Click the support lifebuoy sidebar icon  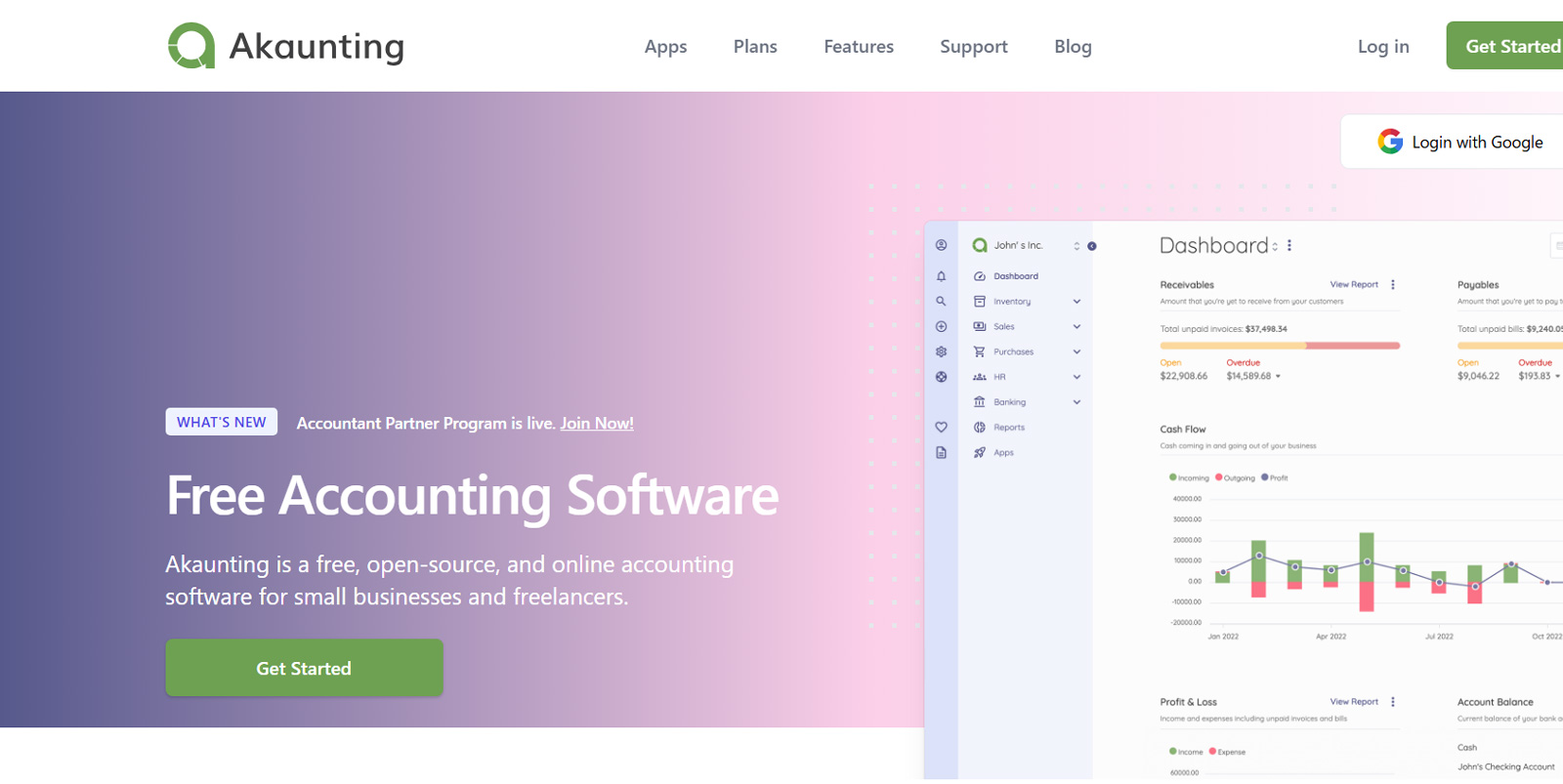(x=941, y=377)
